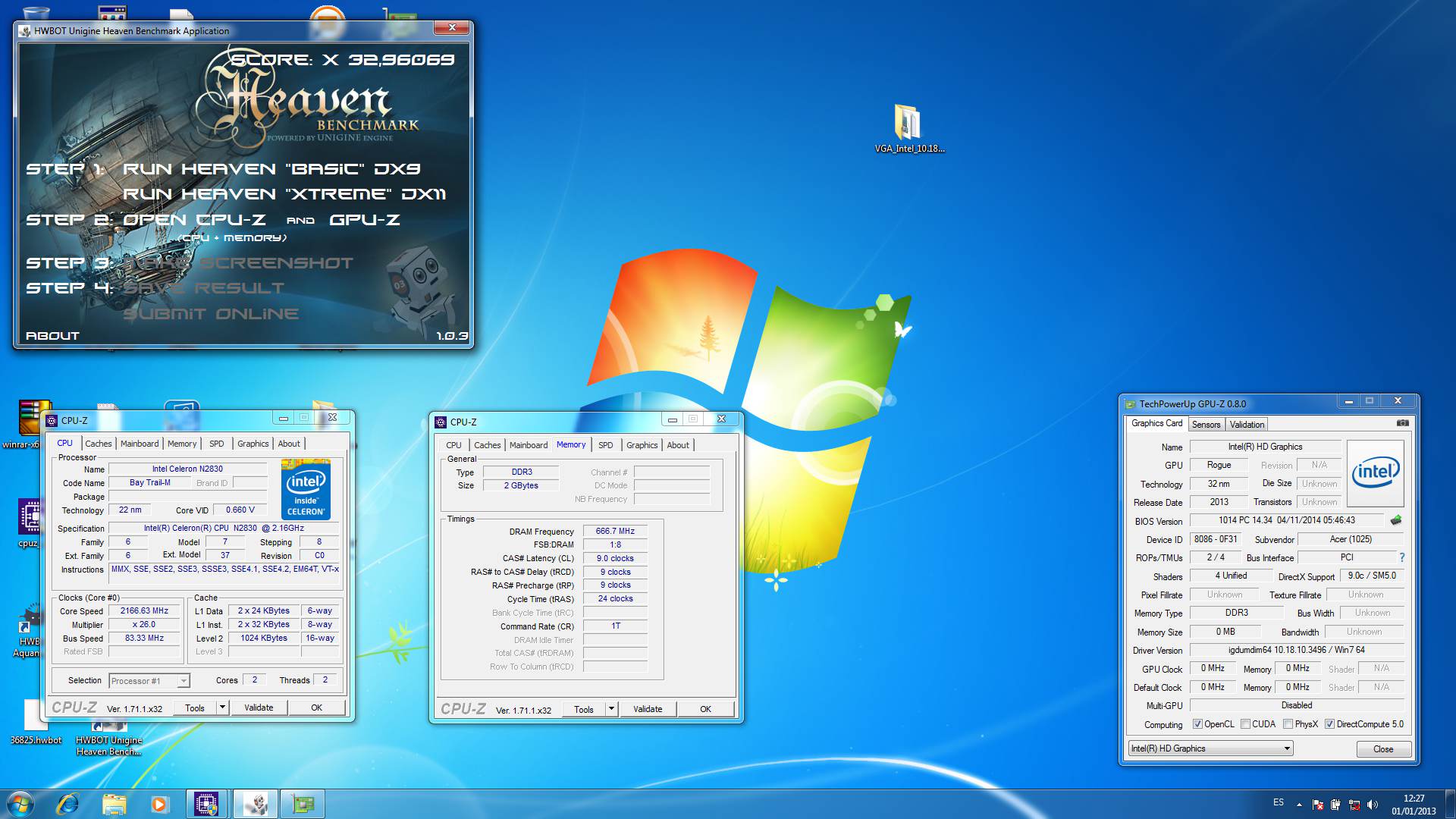Click SUBMIT ONLINE in Heaven benchmark app
This screenshot has width=1456, height=819.
(211, 314)
